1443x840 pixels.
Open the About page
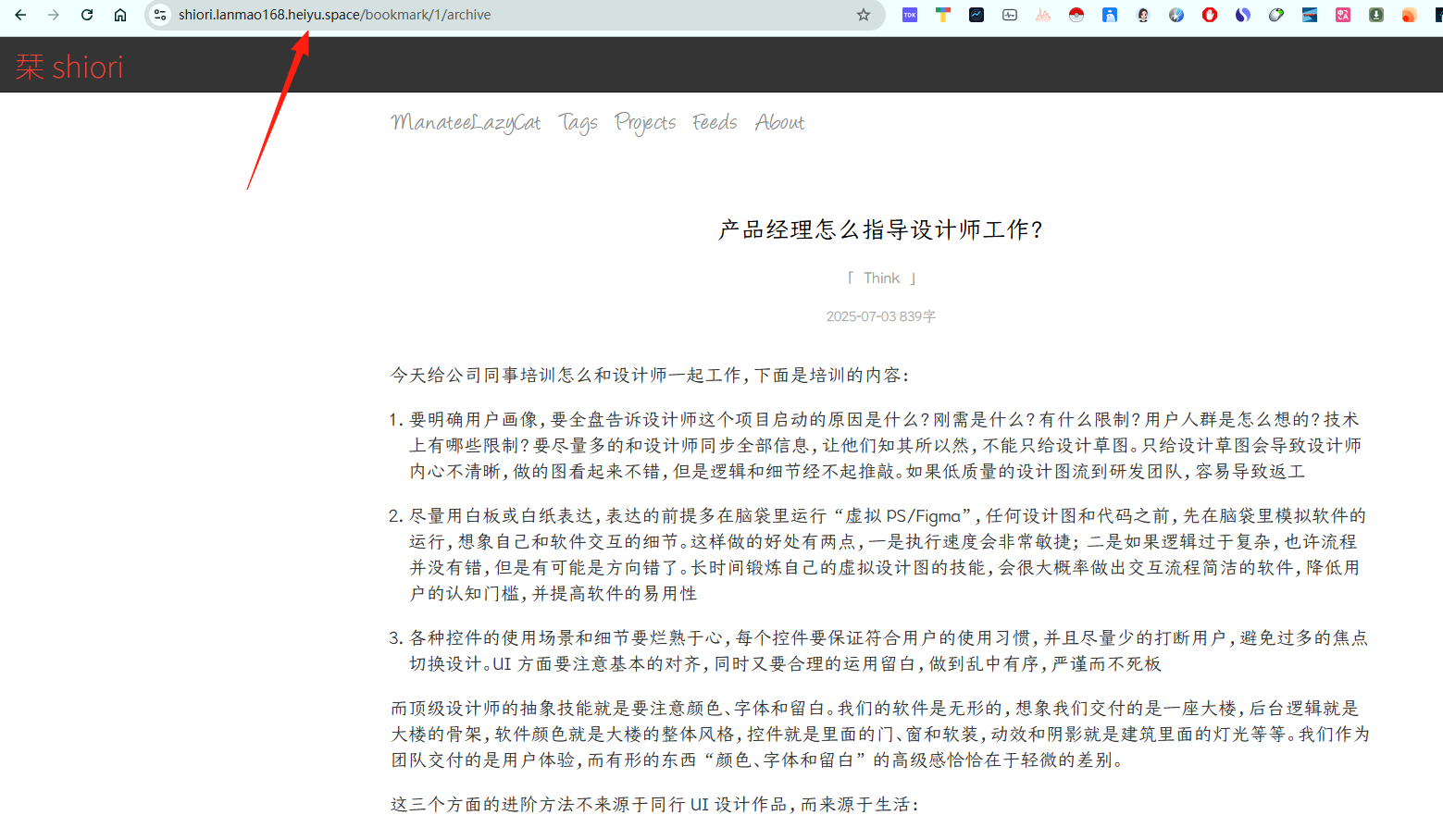(x=779, y=122)
